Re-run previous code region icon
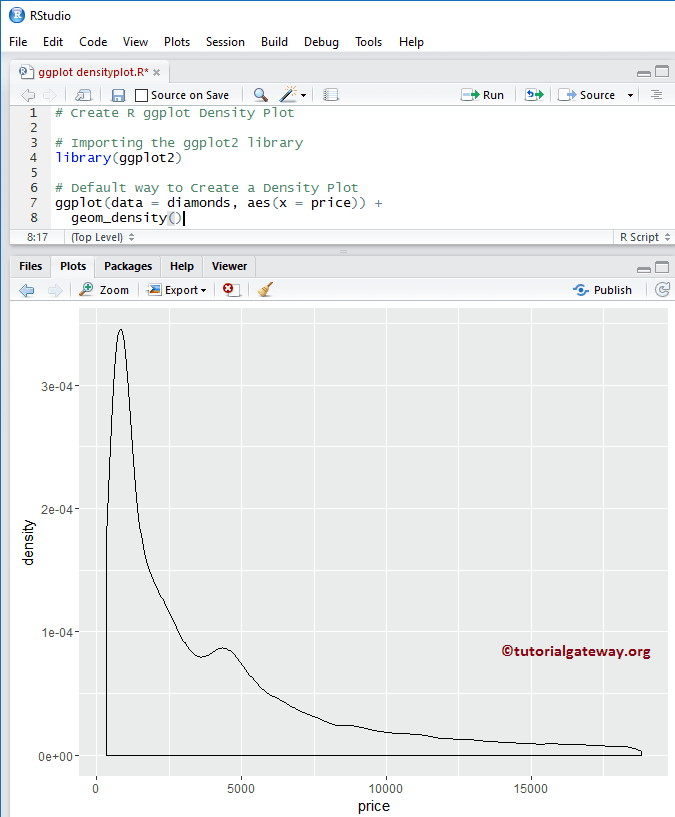Screen dimensions: 675x817 tap(534, 95)
